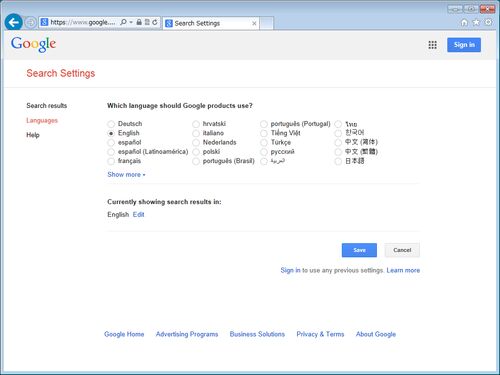The height and width of the screenshot is (375, 500).
Task: Choose español (Latinoamérica) radio option
Action: 111,152
